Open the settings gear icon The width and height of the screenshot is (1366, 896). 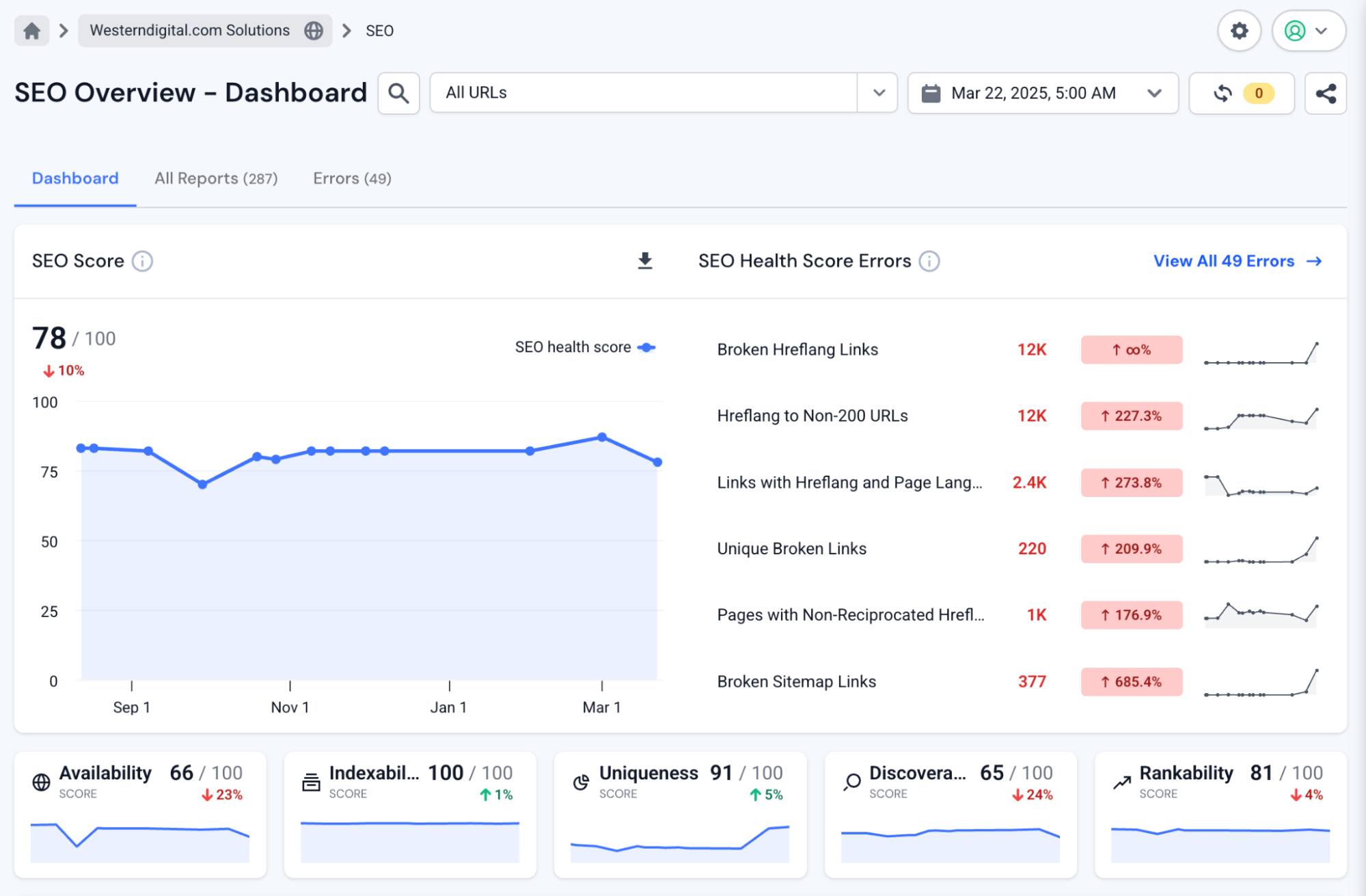(1239, 31)
